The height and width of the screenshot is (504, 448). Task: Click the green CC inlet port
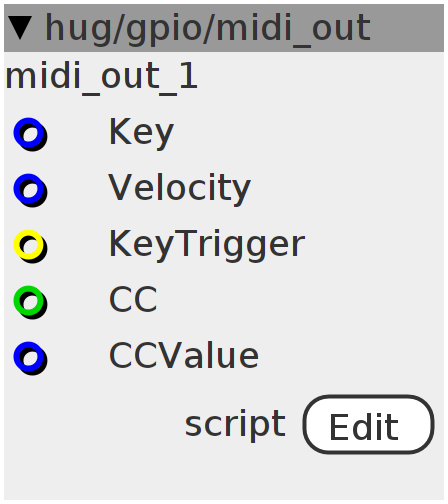[30, 302]
